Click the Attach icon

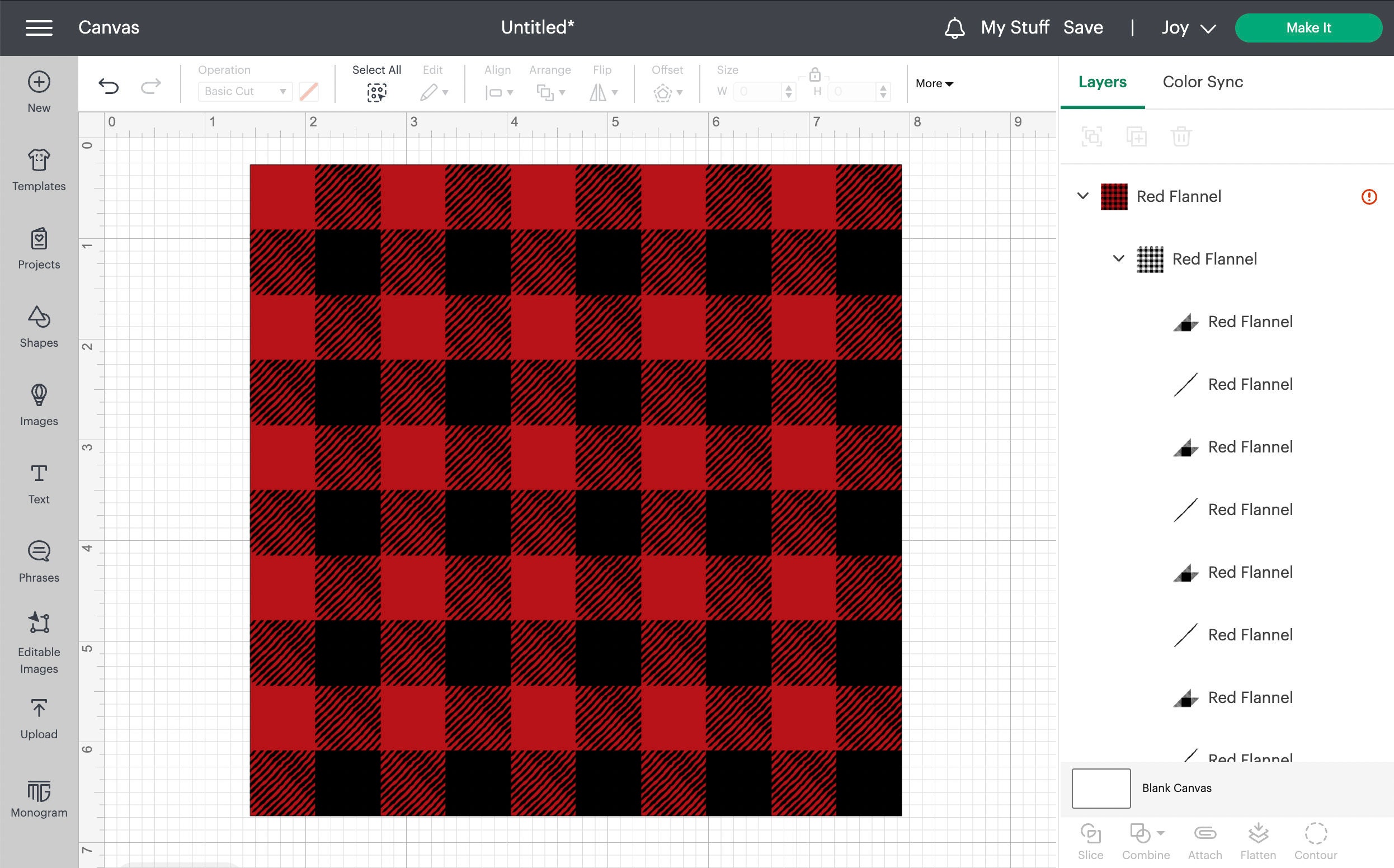click(x=1204, y=838)
